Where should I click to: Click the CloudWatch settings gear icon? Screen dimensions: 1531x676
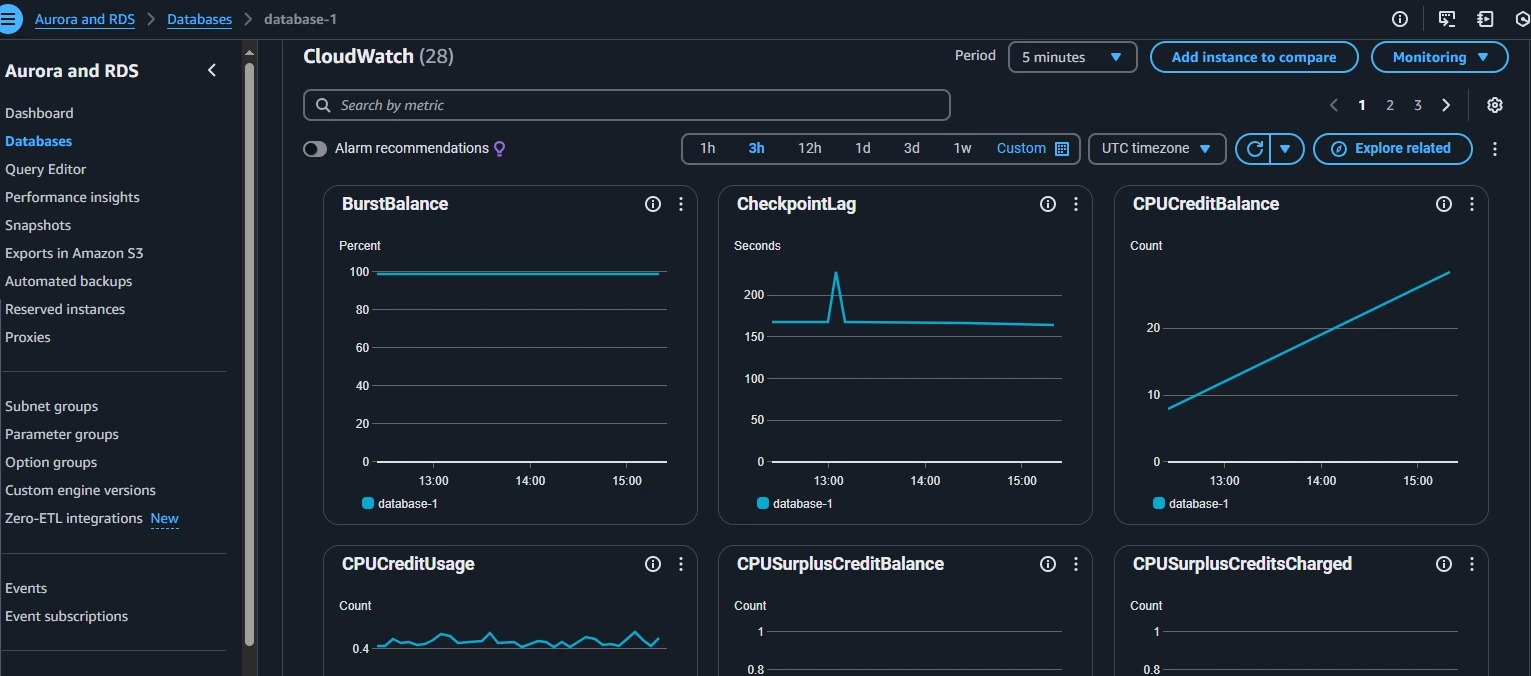[x=1494, y=105]
